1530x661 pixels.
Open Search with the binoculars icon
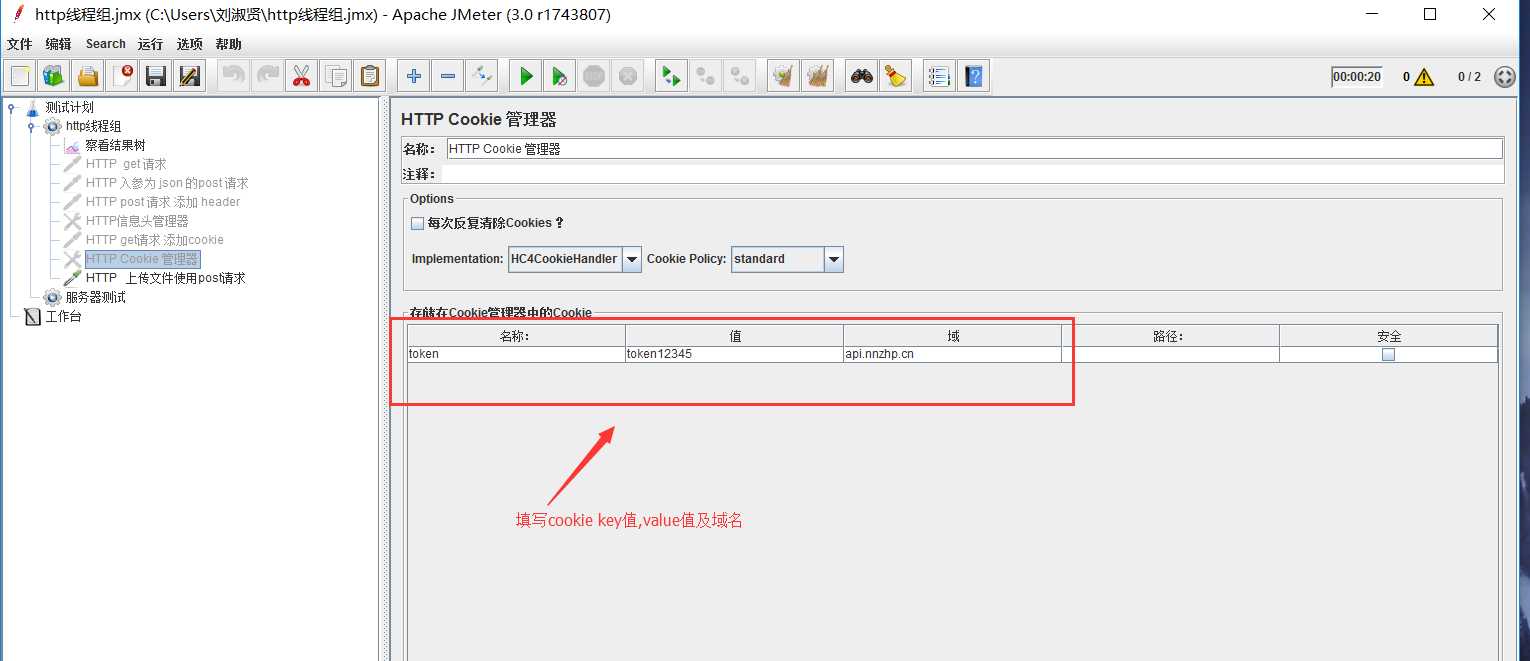click(861, 76)
